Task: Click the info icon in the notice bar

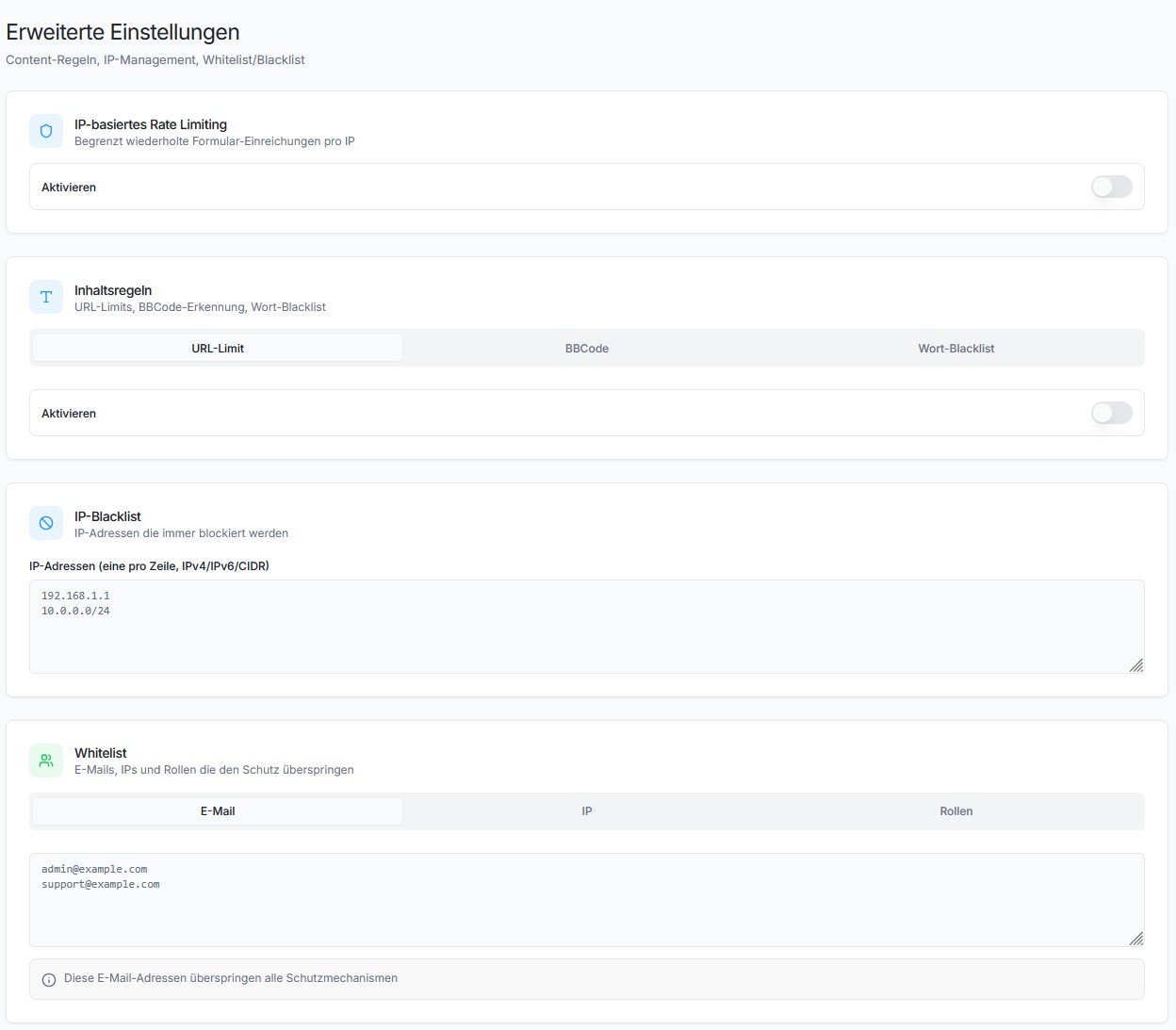Action: [48, 979]
